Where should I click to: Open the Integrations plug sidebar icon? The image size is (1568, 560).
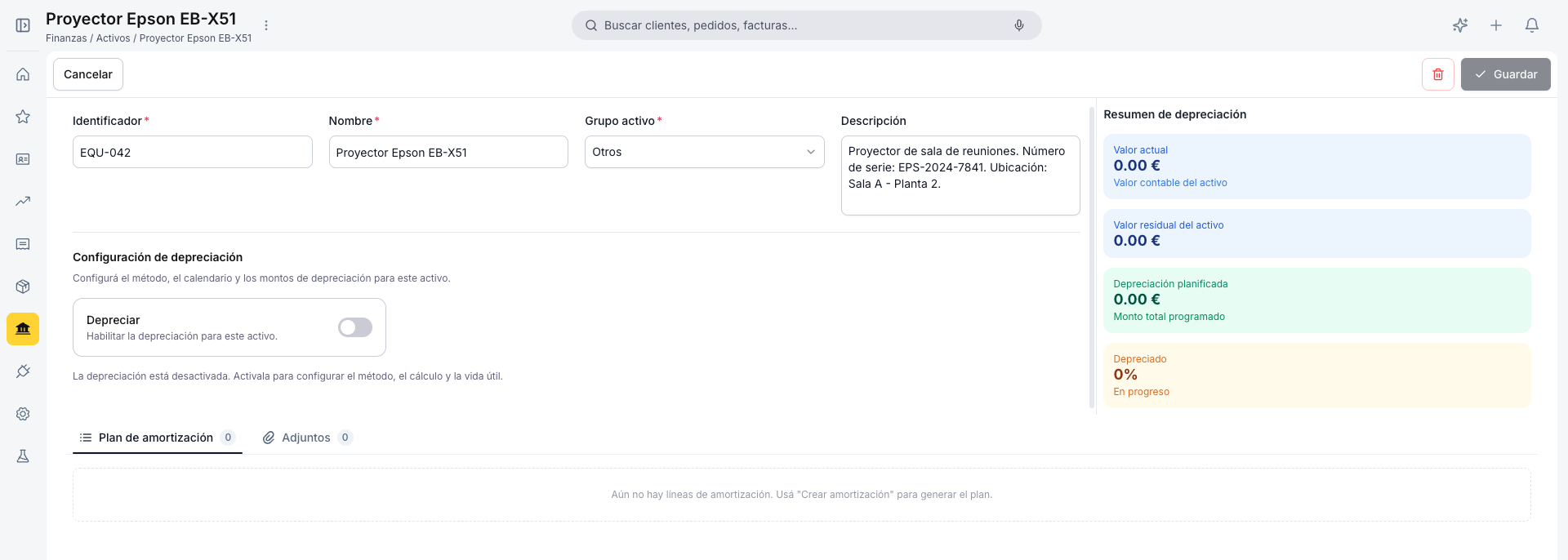[23, 371]
